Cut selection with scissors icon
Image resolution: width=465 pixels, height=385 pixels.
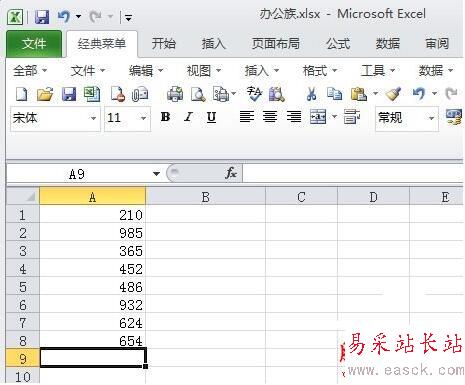[311, 94]
